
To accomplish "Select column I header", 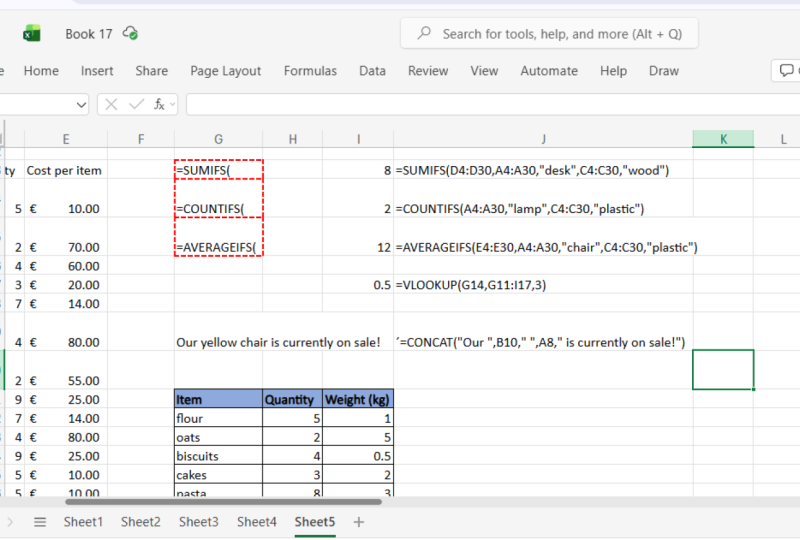I will pos(358,139).
